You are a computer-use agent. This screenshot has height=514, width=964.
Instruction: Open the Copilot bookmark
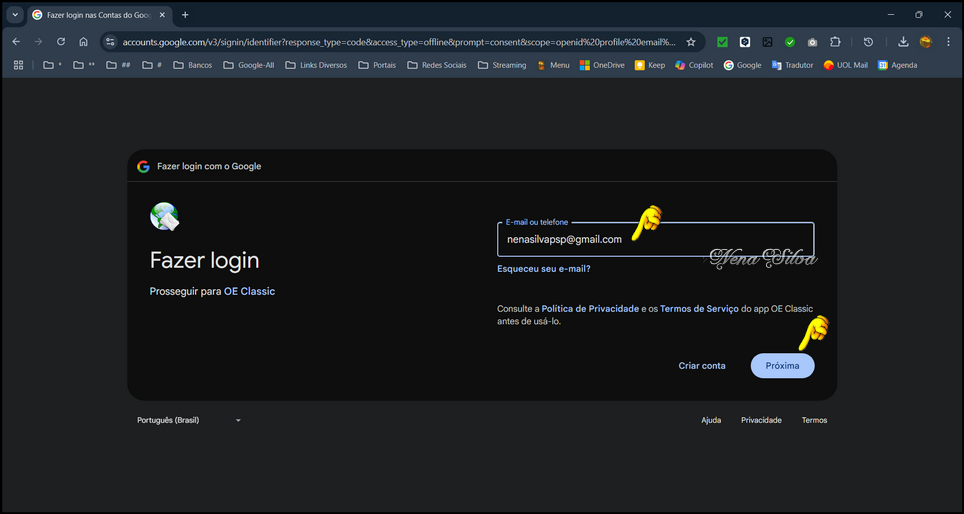(694, 65)
